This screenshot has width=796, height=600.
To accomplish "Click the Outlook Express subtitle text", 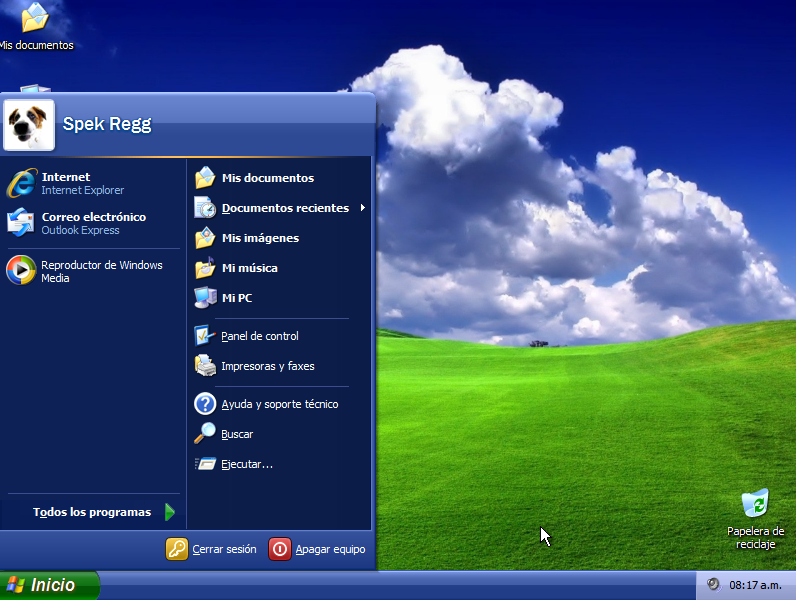I will point(80,230).
